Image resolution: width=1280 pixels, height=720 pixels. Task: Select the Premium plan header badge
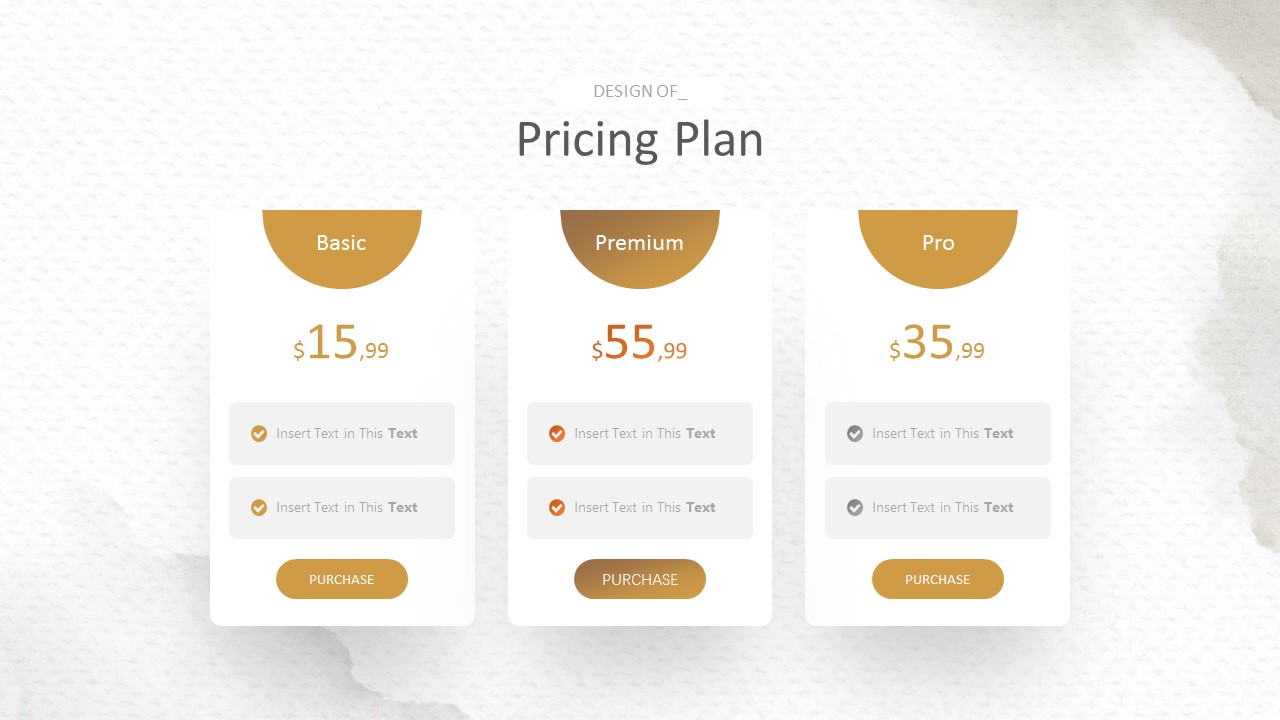click(640, 243)
